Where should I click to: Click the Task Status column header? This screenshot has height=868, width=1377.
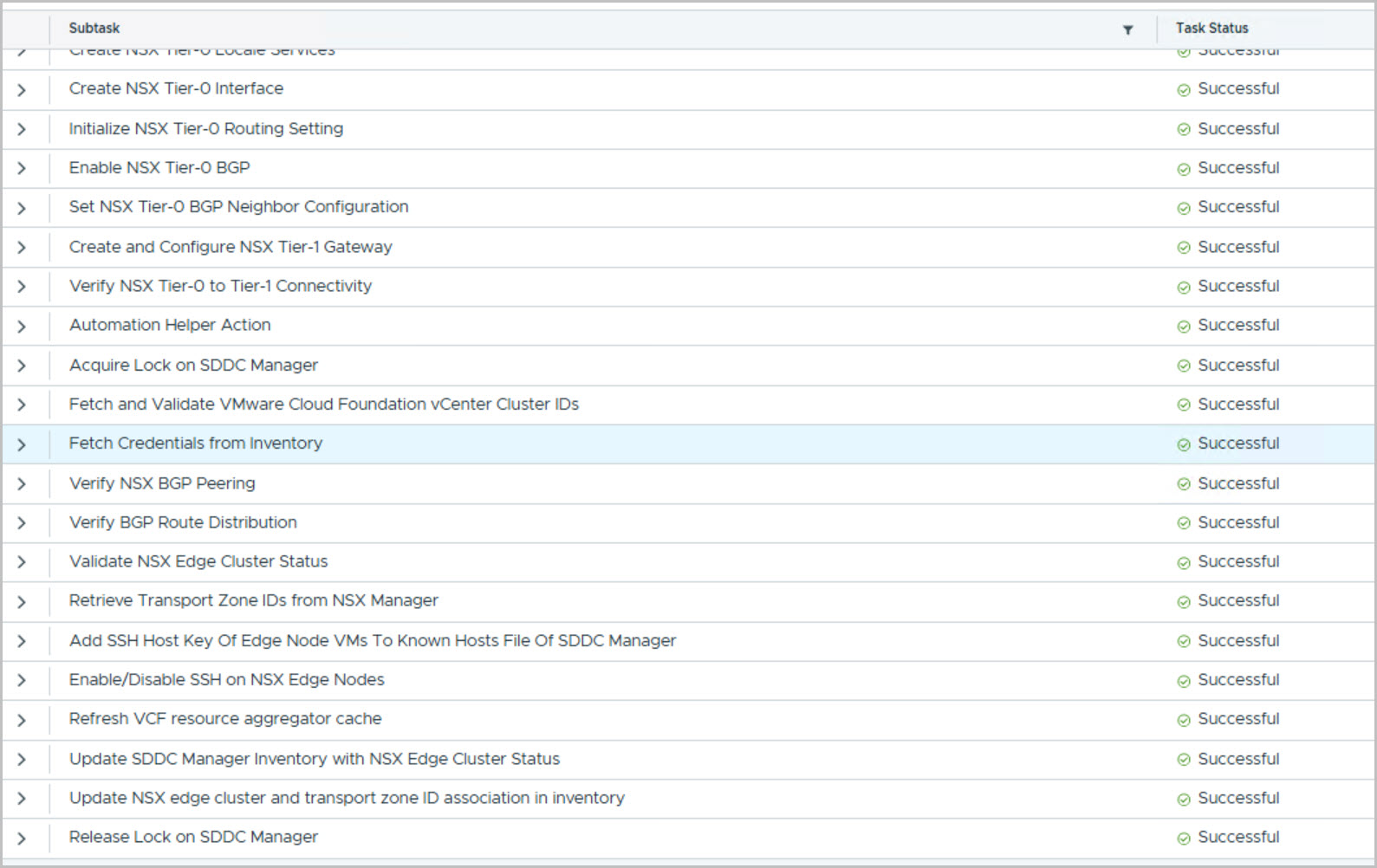point(1211,29)
